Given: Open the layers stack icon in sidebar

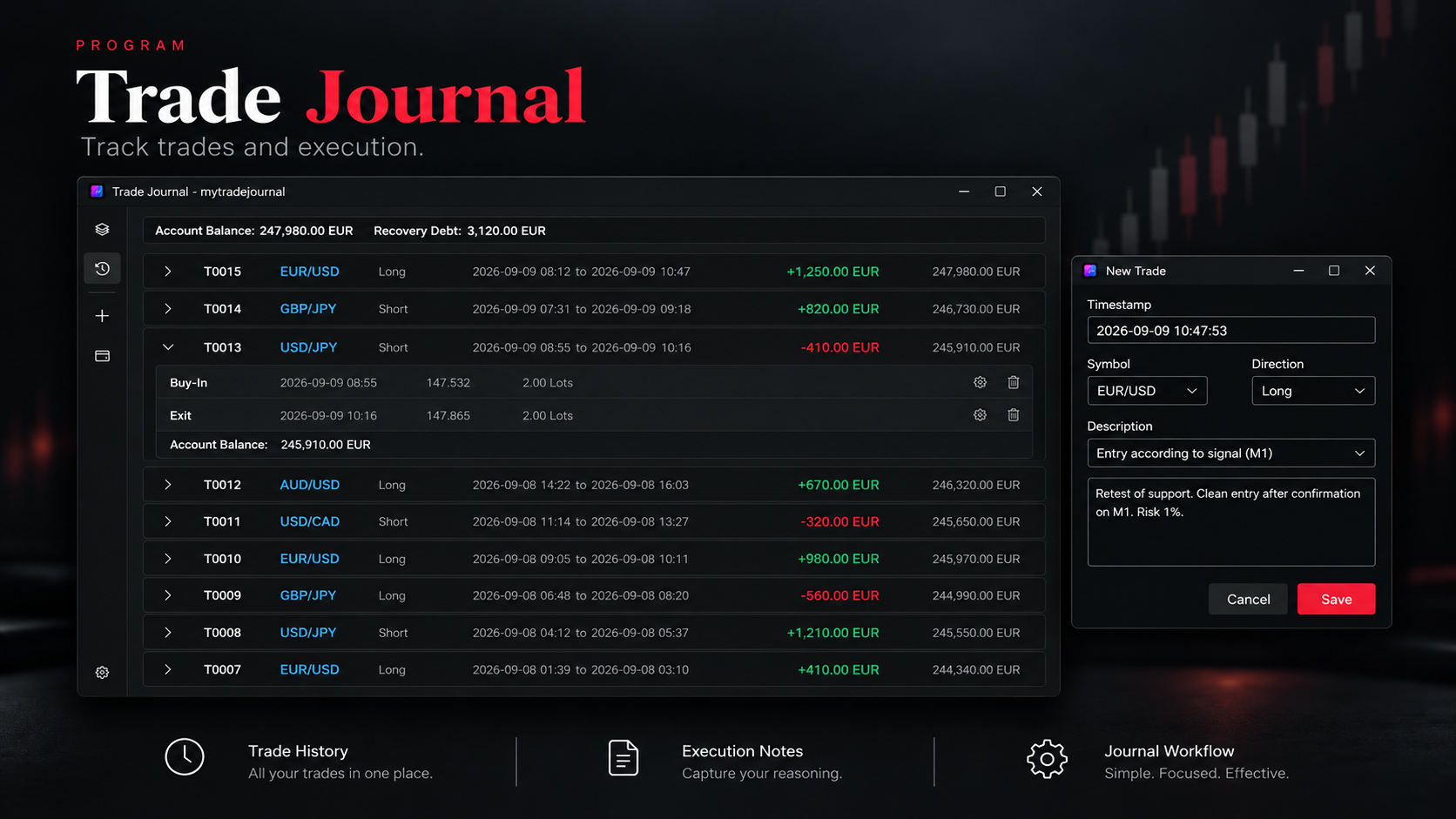Looking at the screenshot, I should click(102, 230).
